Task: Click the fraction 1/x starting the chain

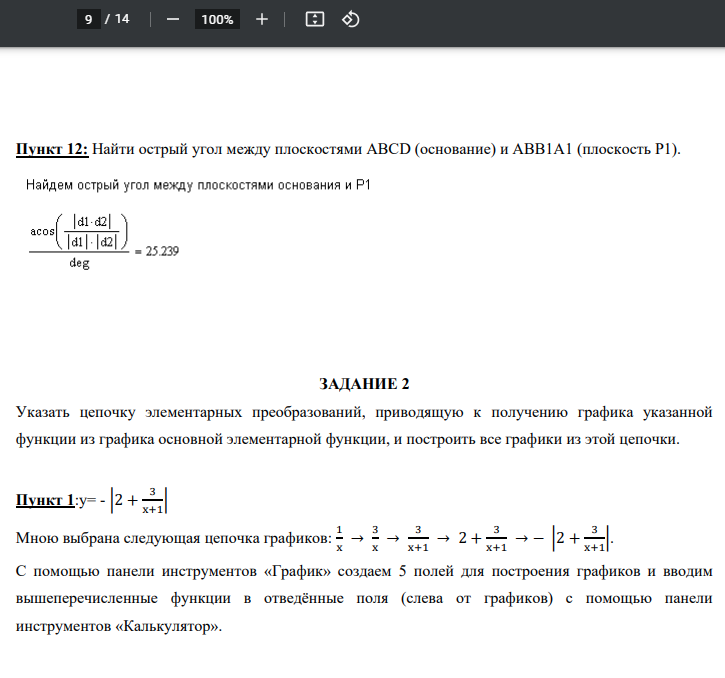Action: point(339,538)
